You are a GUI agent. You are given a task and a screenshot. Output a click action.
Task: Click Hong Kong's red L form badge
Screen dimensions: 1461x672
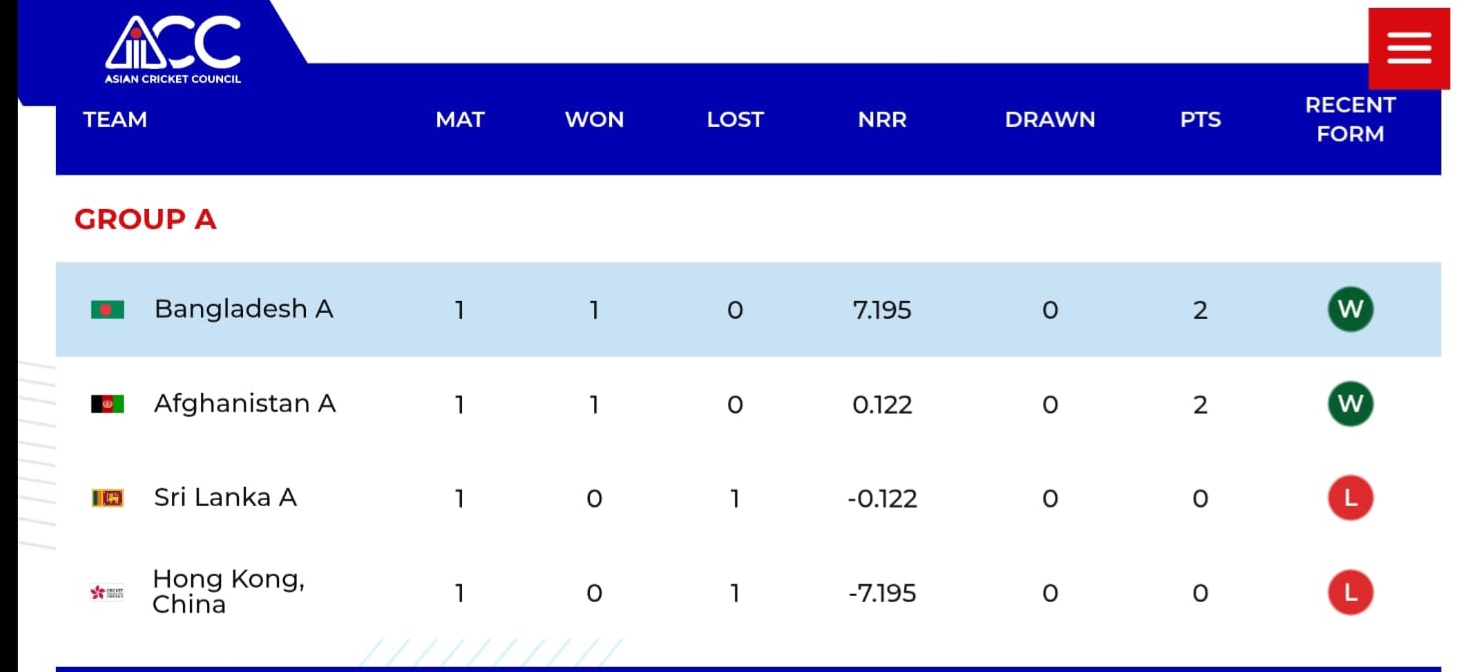(1349, 593)
